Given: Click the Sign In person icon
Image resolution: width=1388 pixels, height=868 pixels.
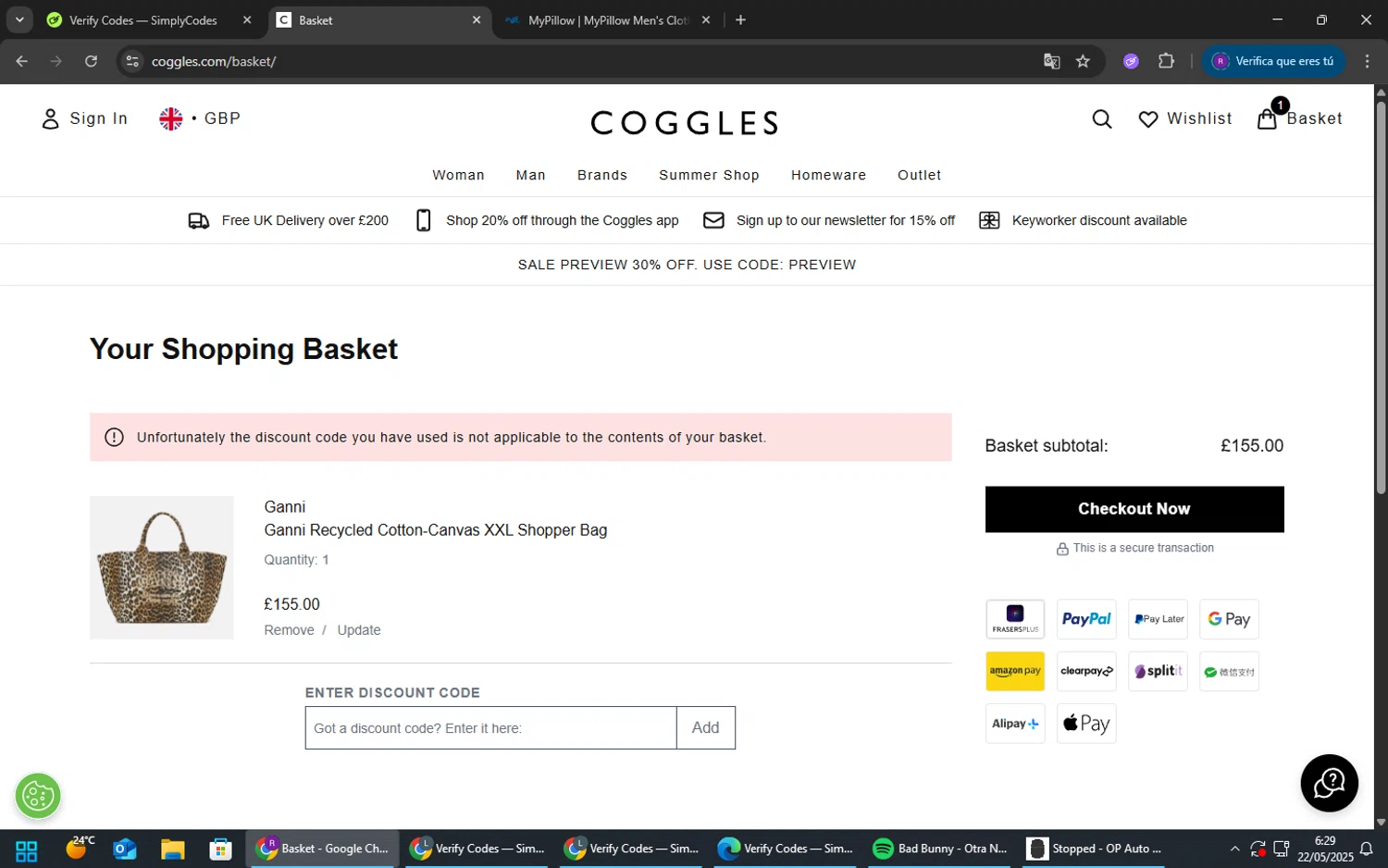Looking at the screenshot, I should [50, 118].
